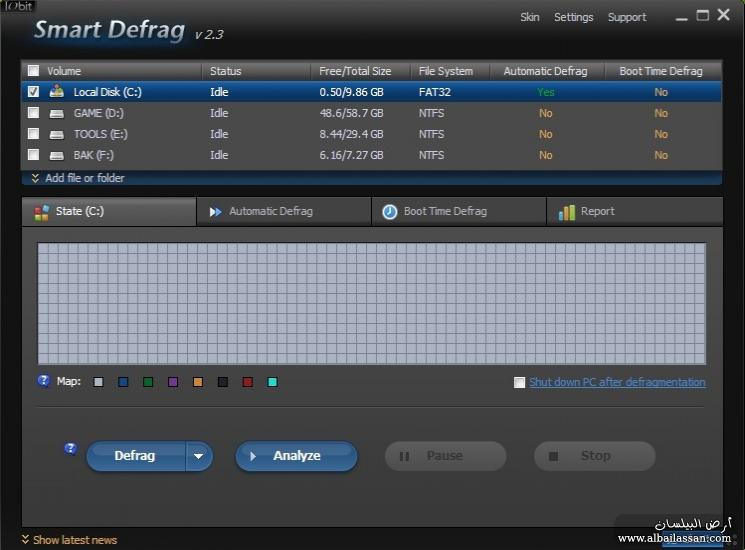Switch to the State (C:) tab

pyautogui.click(x=109, y=211)
